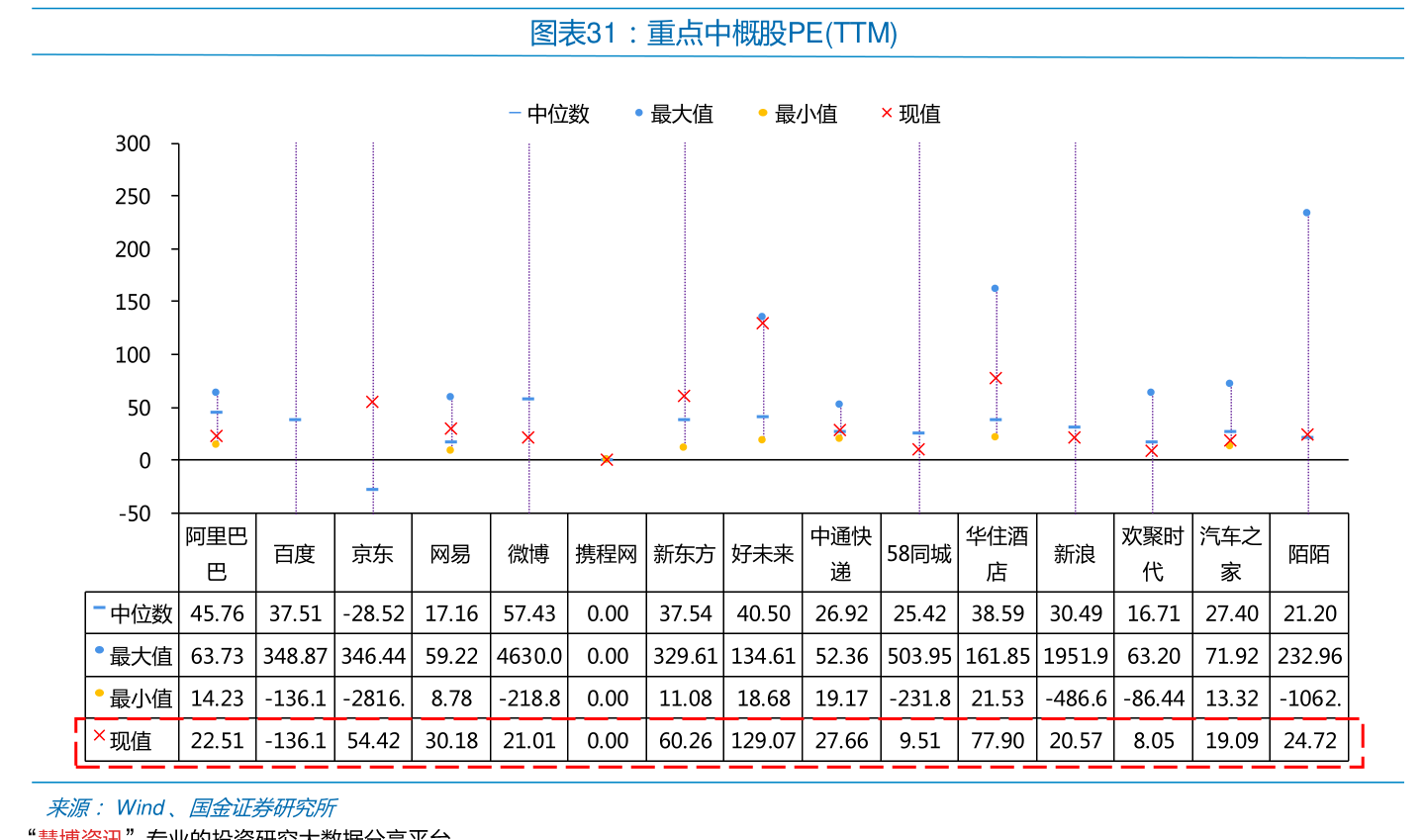Select the 58同城 column header
The height and width of the screenshot is (840, 1425).
pyautogui.click(x=919, y=554)
